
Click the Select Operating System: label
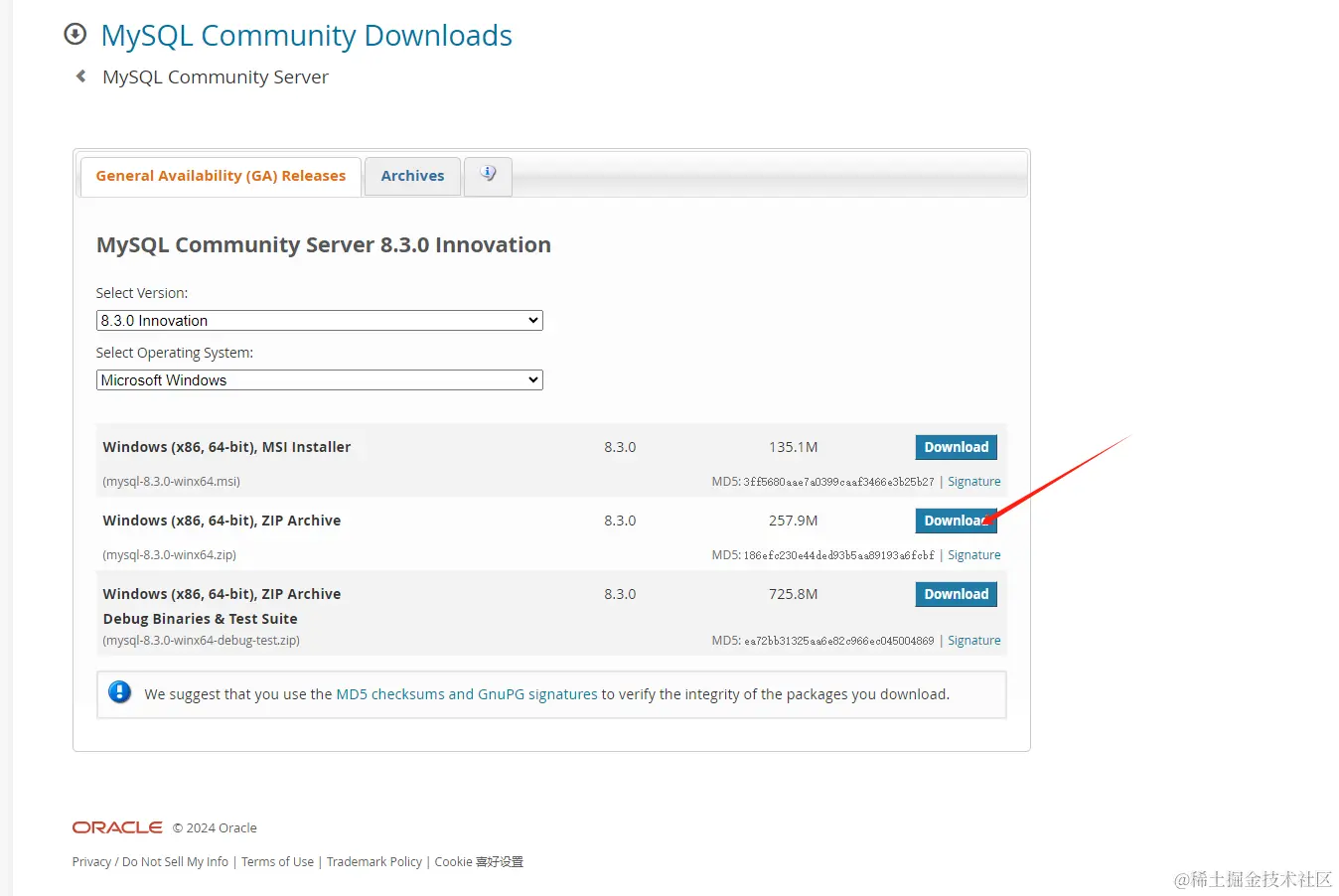pos(175,353)
